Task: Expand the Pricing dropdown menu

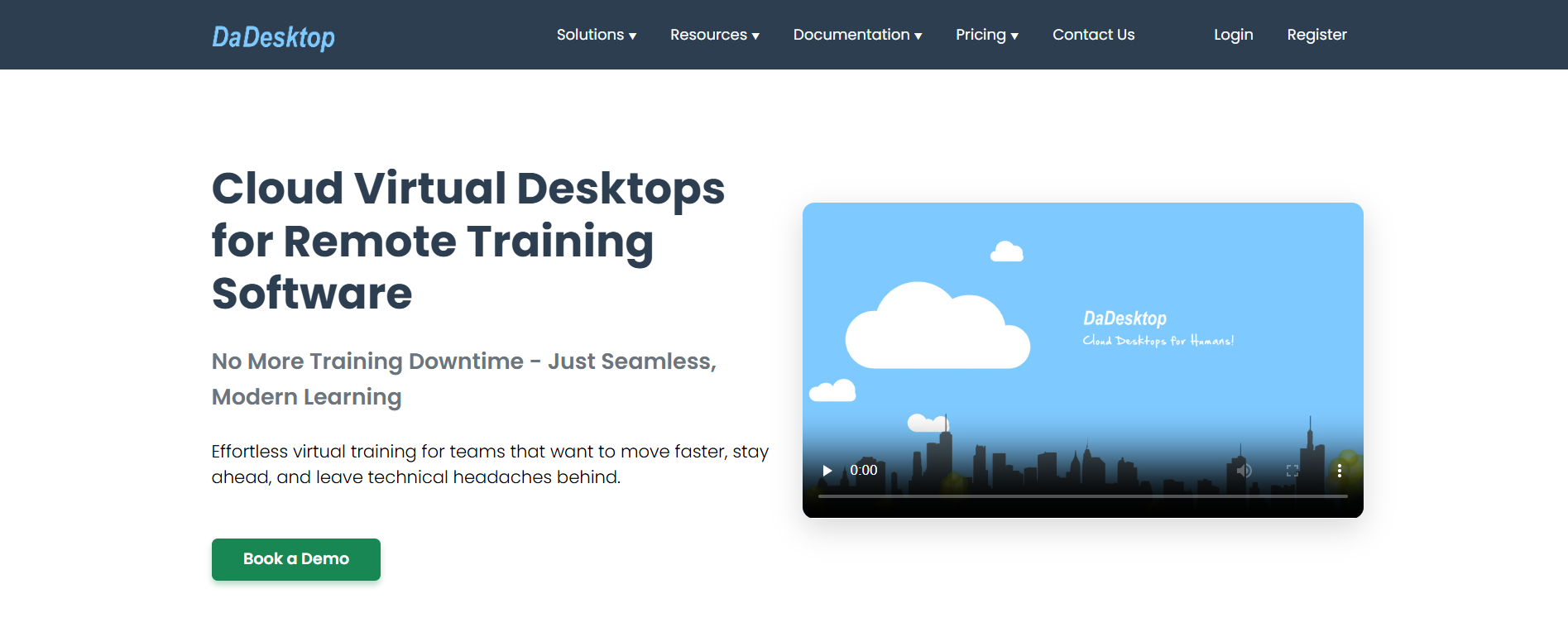Action: (x=987, y=35)
